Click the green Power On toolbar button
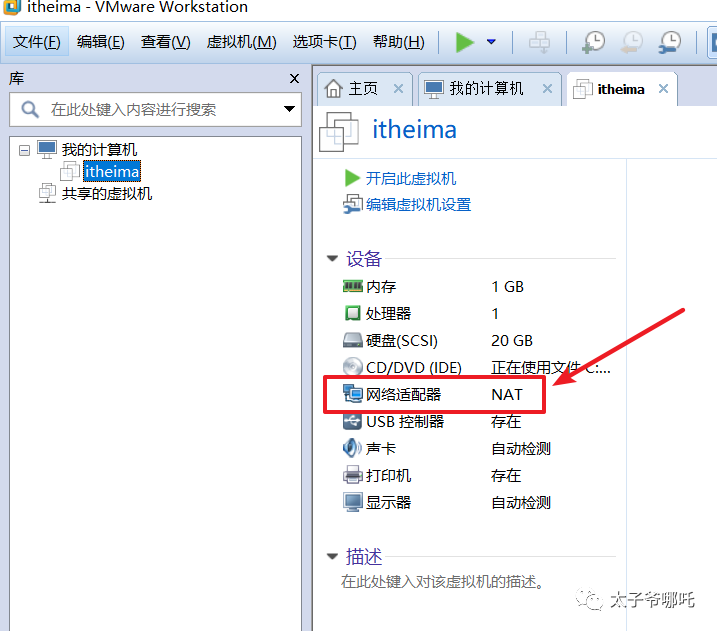This screenshot has width=717, height=631. point(465,42)
